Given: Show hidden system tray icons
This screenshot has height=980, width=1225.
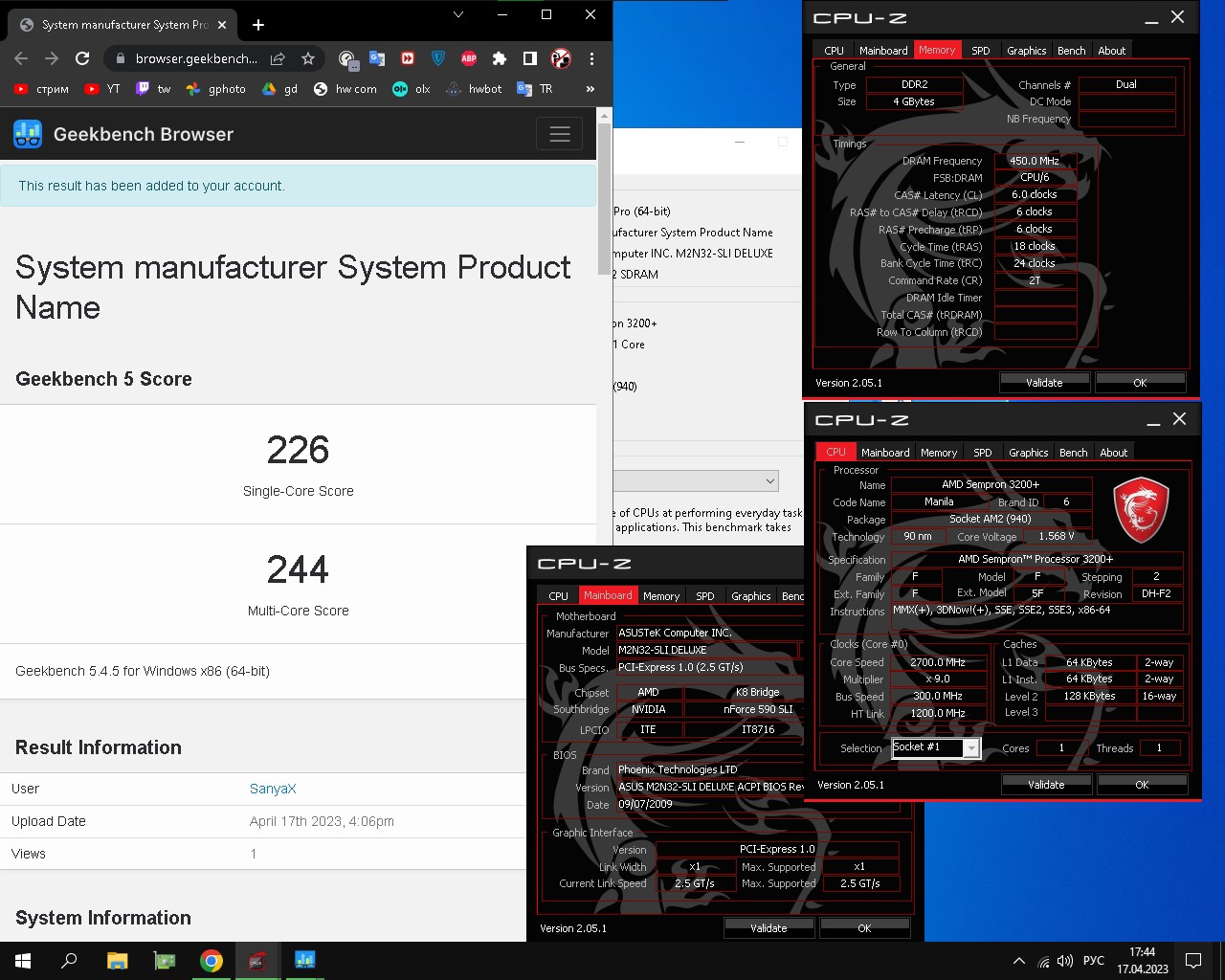Looking at the screenshot, I should click(x=1019, y=961).
